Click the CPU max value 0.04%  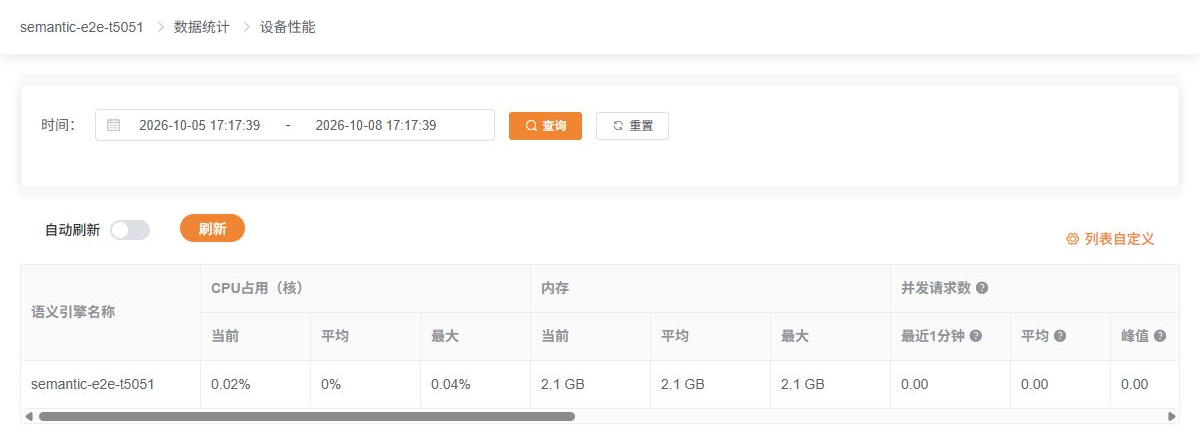click(x=451, y=384)
